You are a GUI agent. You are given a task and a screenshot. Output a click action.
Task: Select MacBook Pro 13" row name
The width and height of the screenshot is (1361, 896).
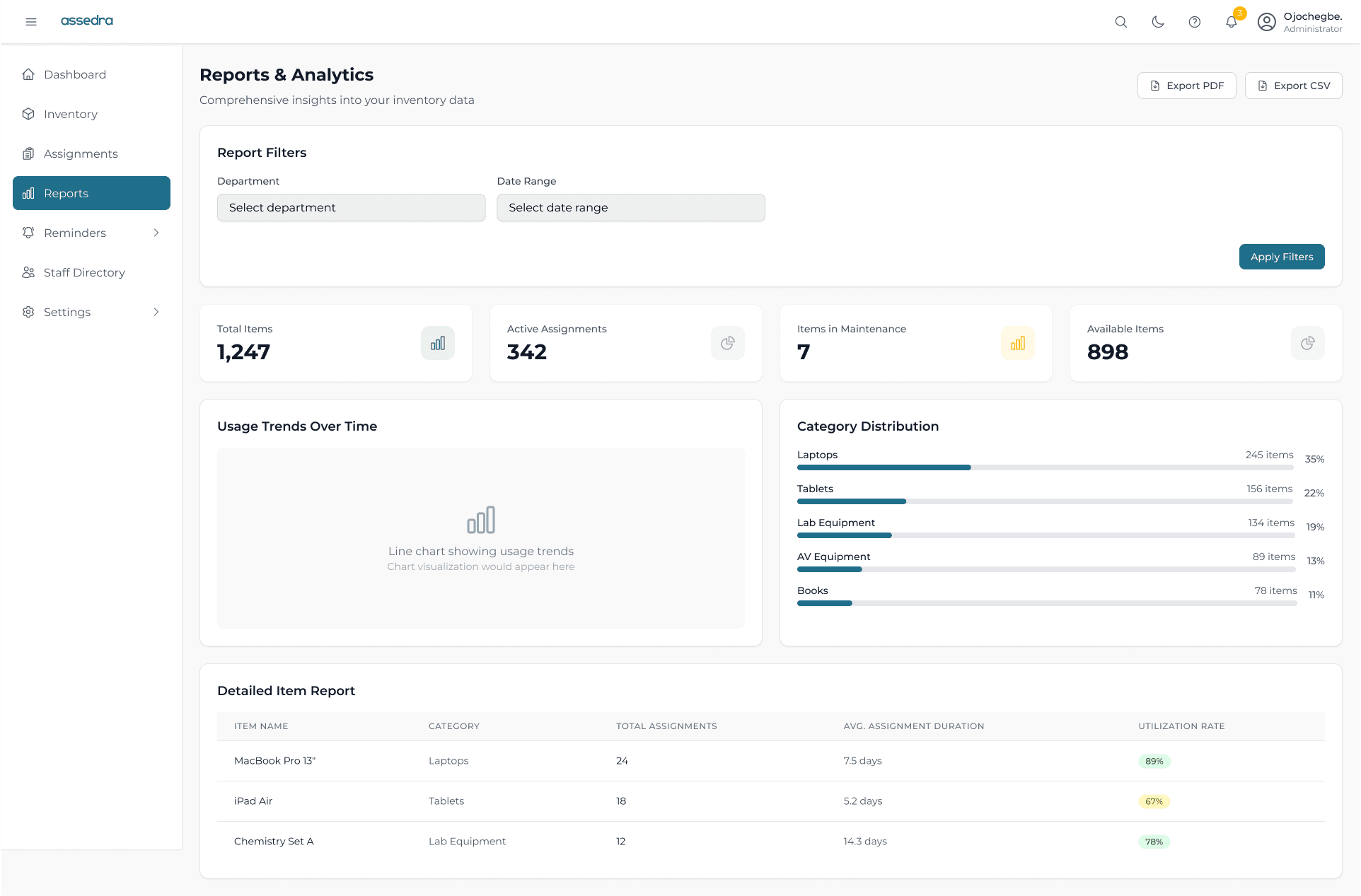274,761
